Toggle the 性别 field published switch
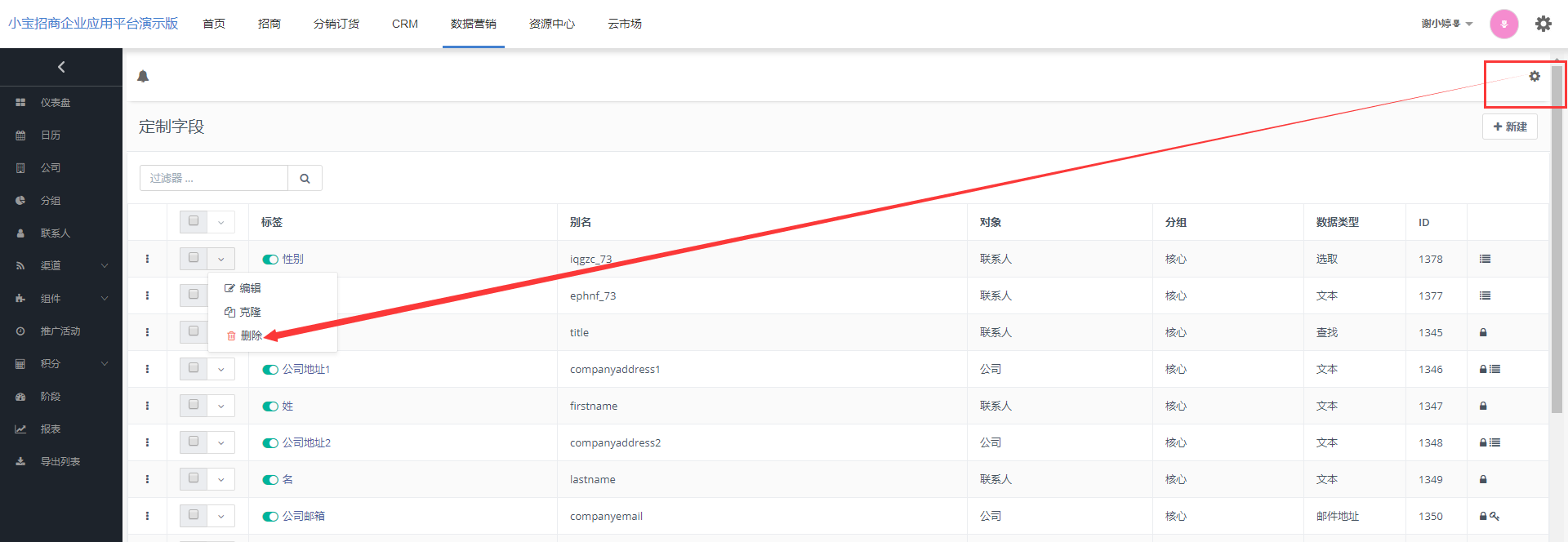The width and height of the screenshot is (1568, 542). (x=270, y=260)
